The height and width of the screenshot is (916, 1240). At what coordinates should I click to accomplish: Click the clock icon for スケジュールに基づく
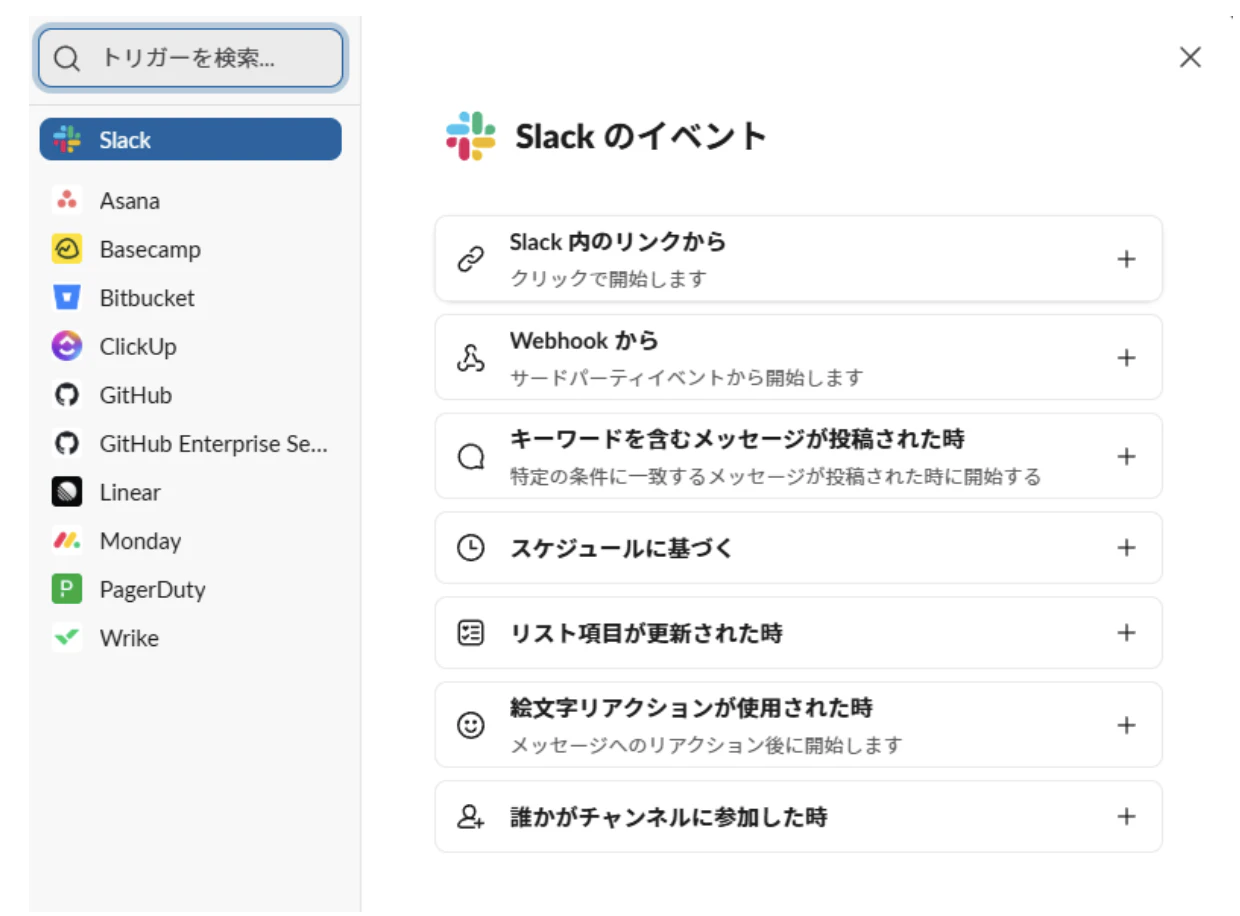click(470, 548)
